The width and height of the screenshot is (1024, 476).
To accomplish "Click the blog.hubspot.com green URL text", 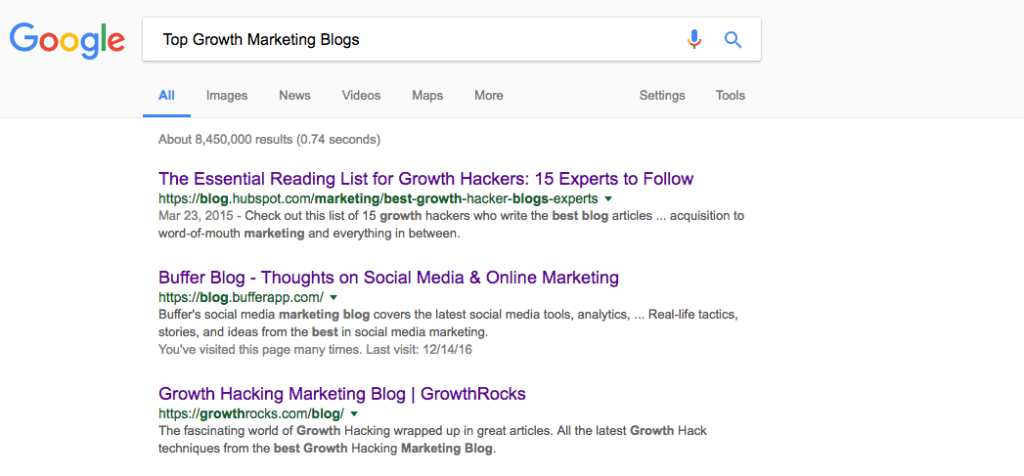I will (x=378, y=199).
